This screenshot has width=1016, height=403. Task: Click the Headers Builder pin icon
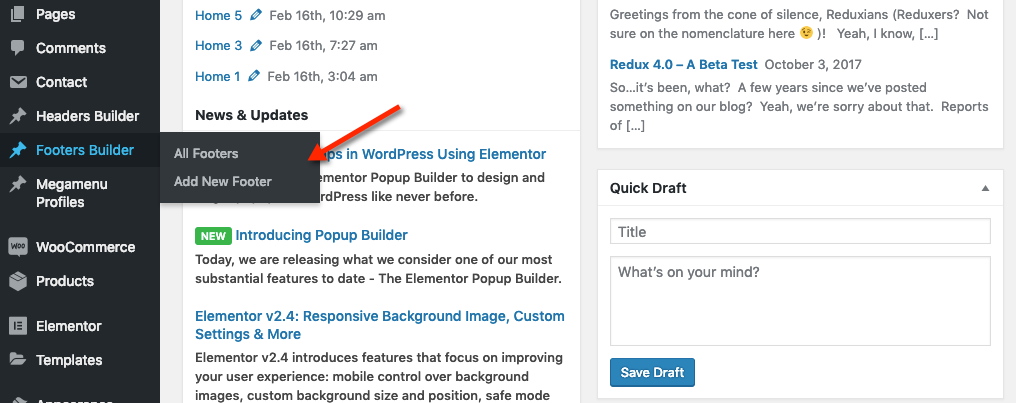pos(17,116)
